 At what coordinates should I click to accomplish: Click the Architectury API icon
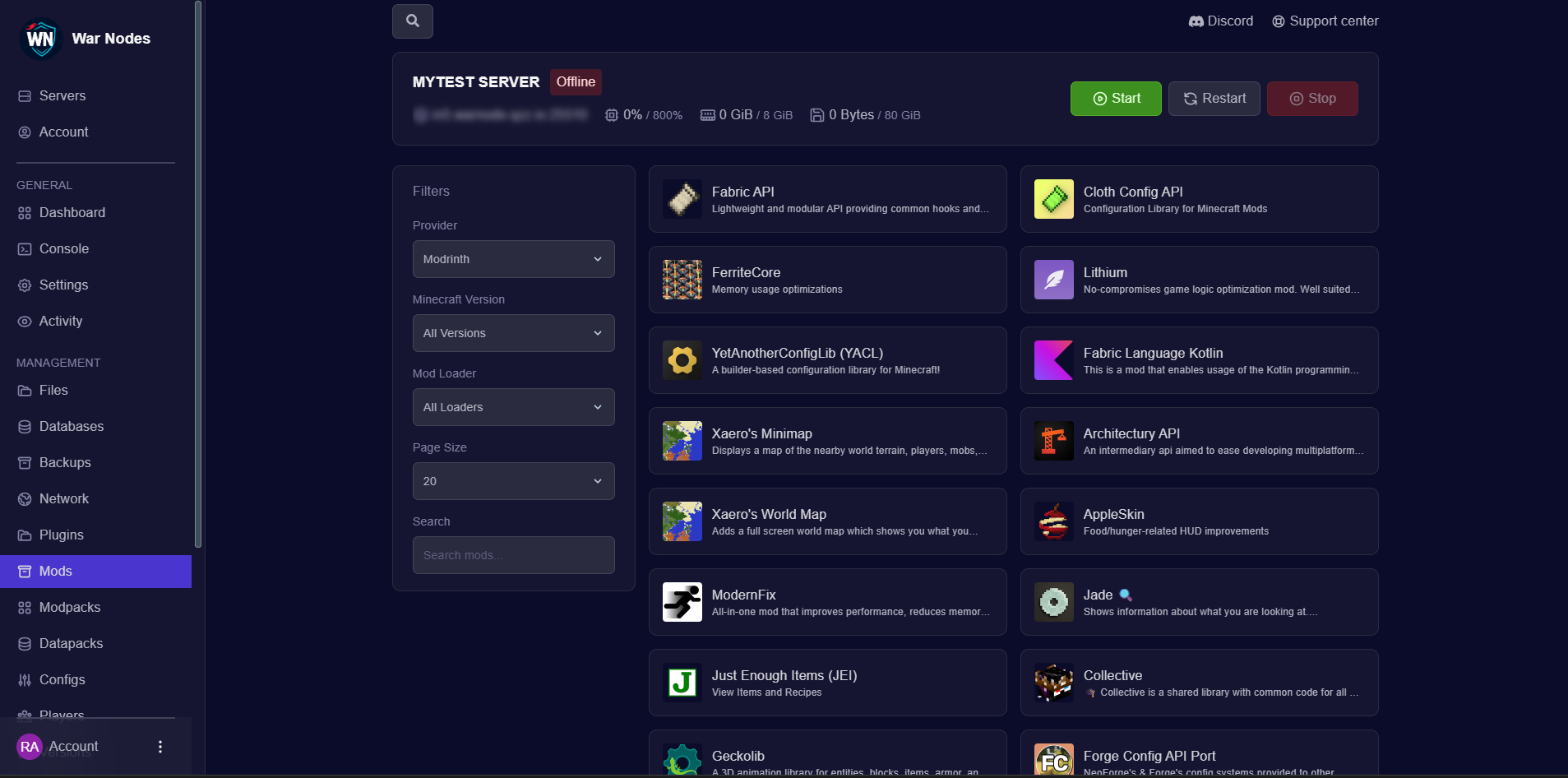point(1054,441)
